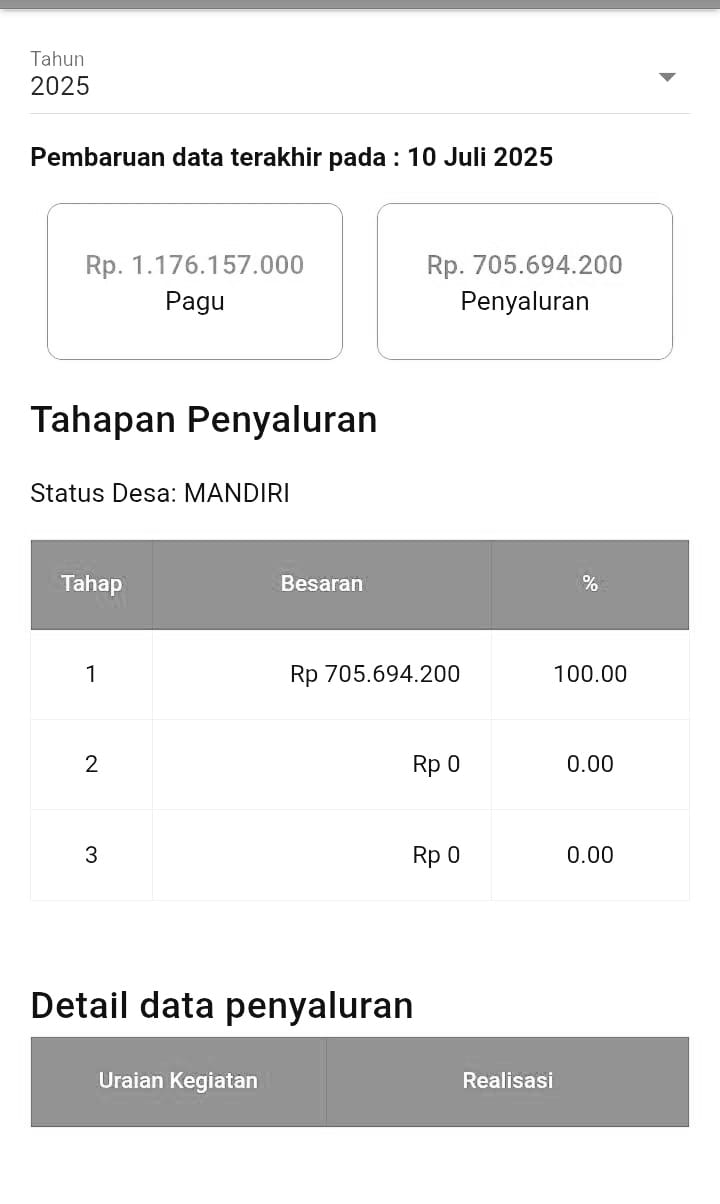Click the Besaran column header
720x1204 pixels.
(x=321, y=584)
